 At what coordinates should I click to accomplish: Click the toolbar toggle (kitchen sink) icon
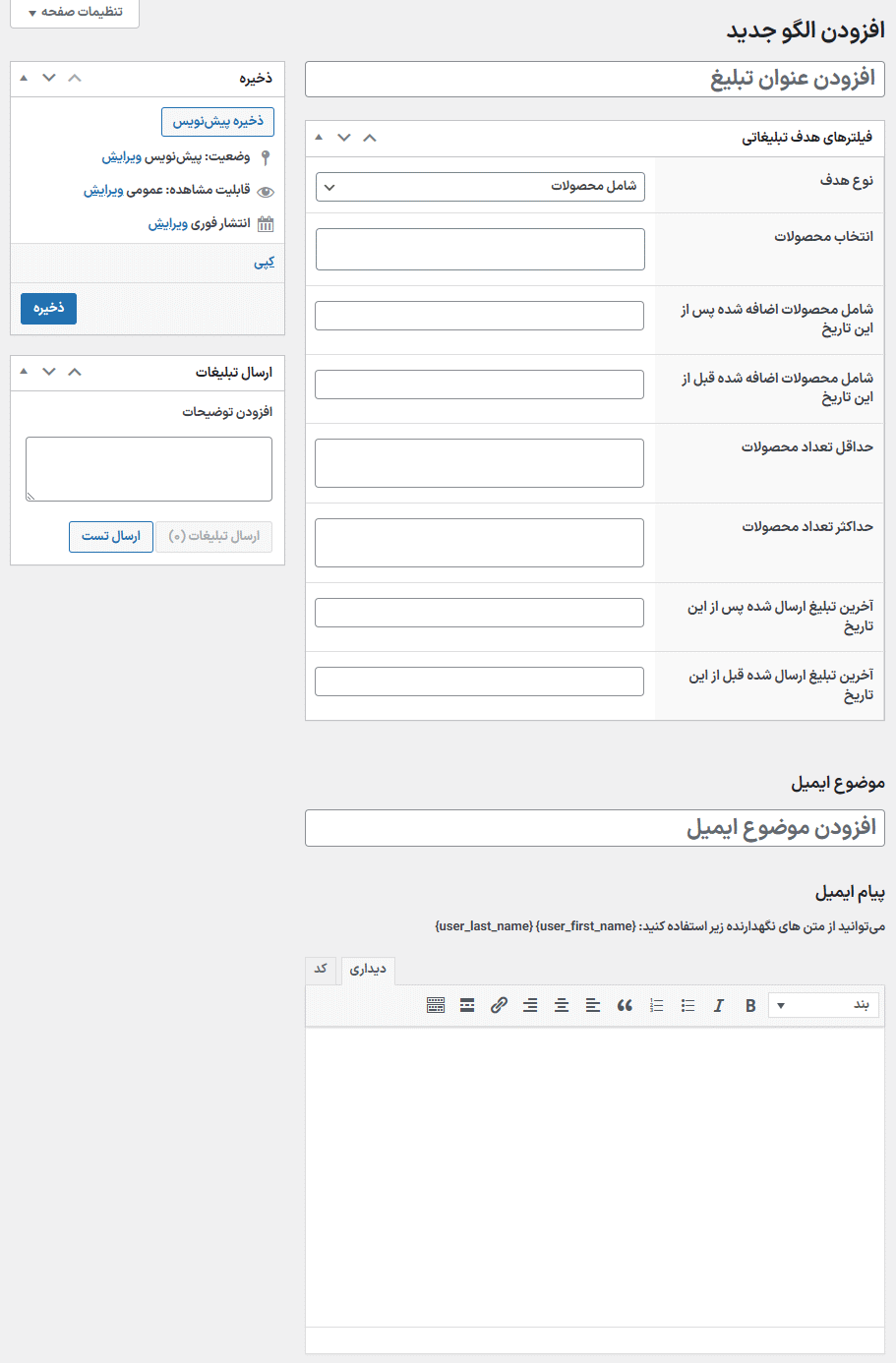click(x=436, y=1005)
